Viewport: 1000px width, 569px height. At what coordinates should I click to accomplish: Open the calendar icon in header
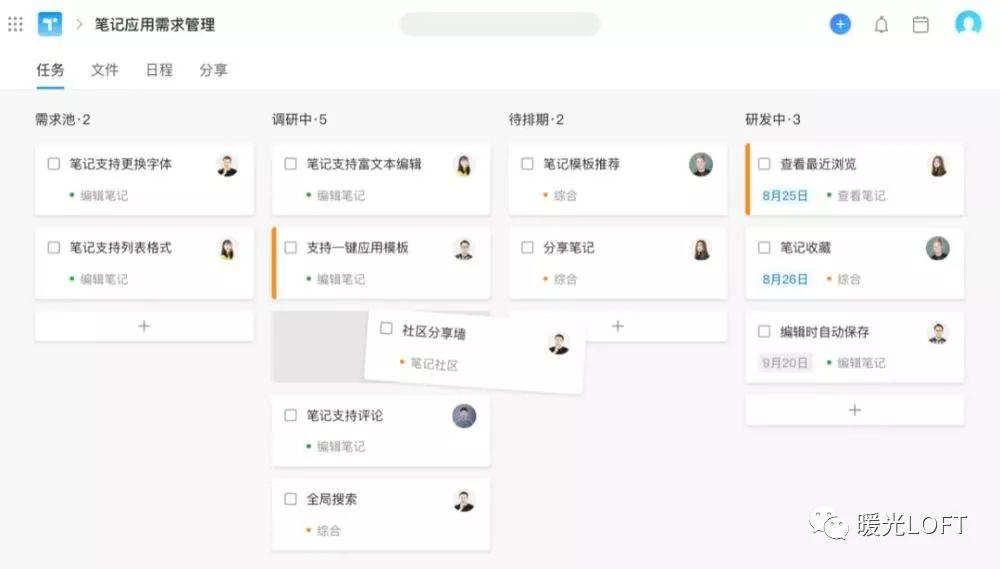point(920,25)
